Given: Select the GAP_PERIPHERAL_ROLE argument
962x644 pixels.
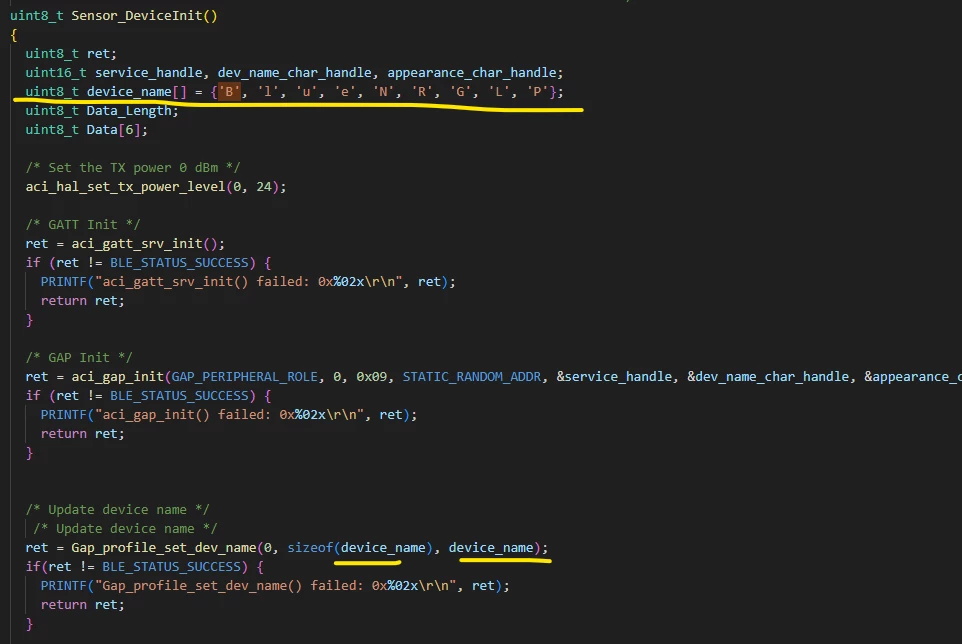Looking at the screenshot, I should click(245, 377).
